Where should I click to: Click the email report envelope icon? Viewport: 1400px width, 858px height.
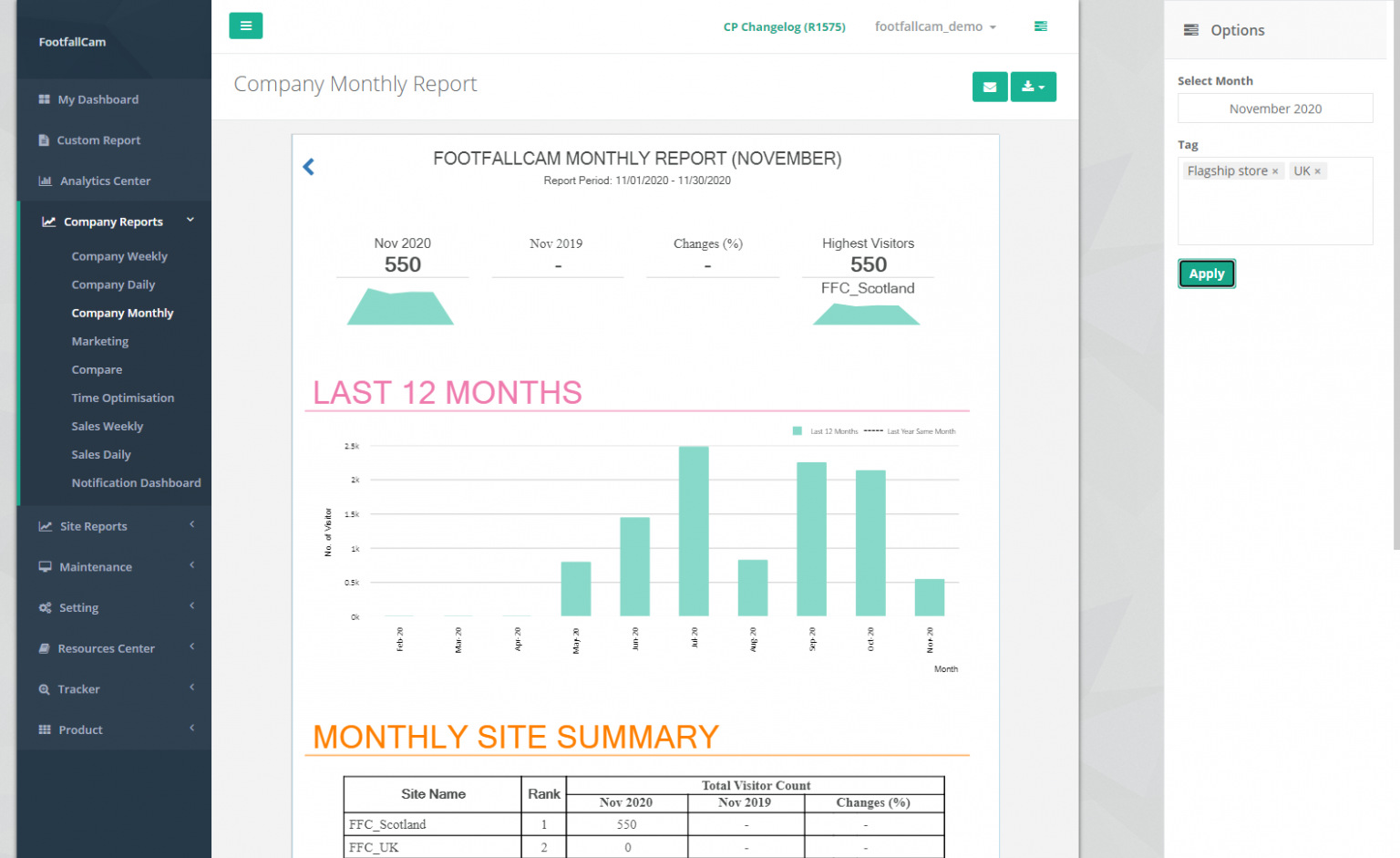[x=989, y=87]
